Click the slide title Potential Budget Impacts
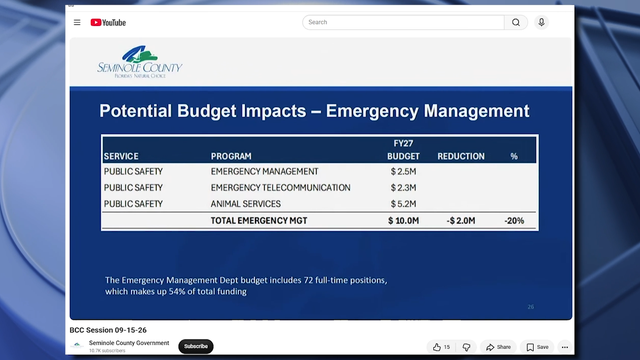The height and width of the screenshot is (360, 640). coord(314,111)
